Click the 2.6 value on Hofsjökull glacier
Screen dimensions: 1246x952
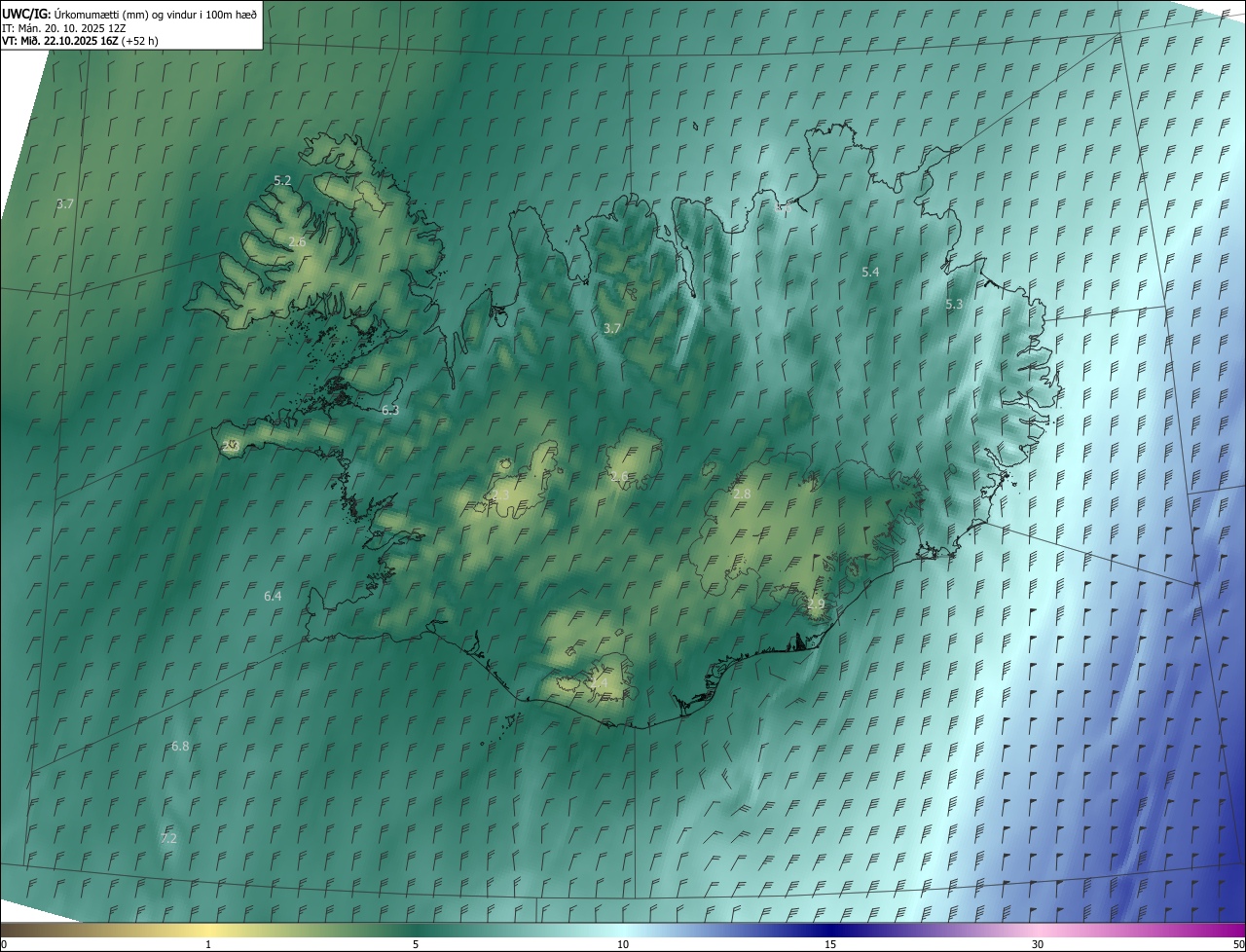click(619, 476)
